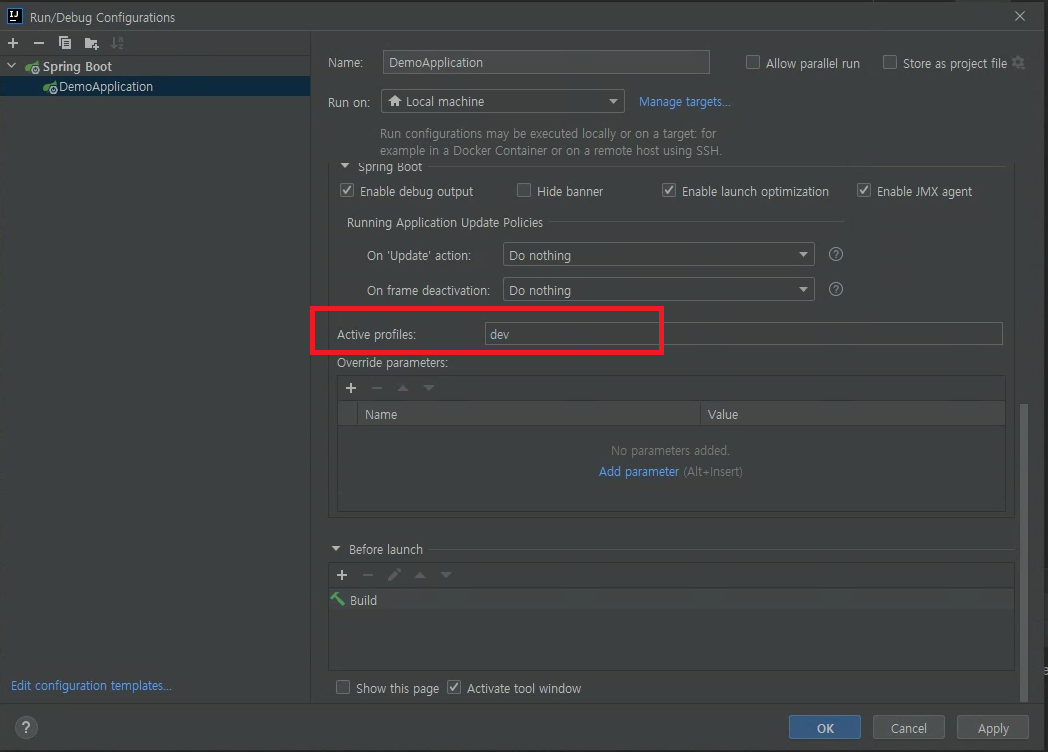Check Store as project file

click(890, 62)
